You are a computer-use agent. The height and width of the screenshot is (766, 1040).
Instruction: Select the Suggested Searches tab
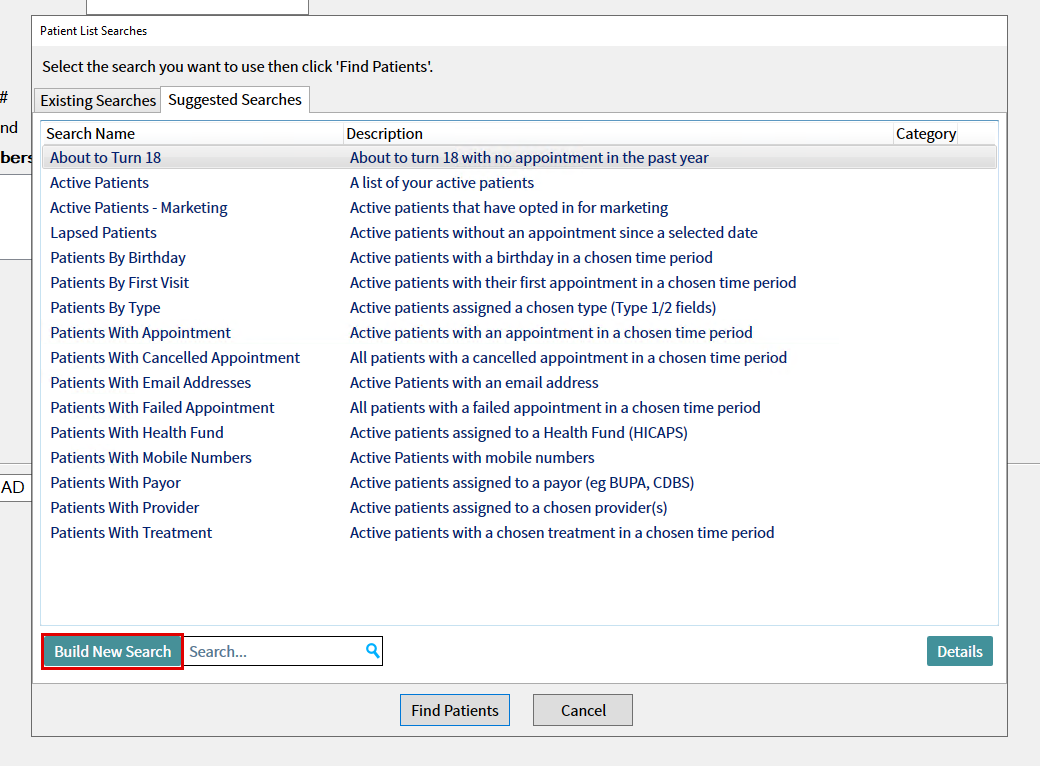point(235,99)
